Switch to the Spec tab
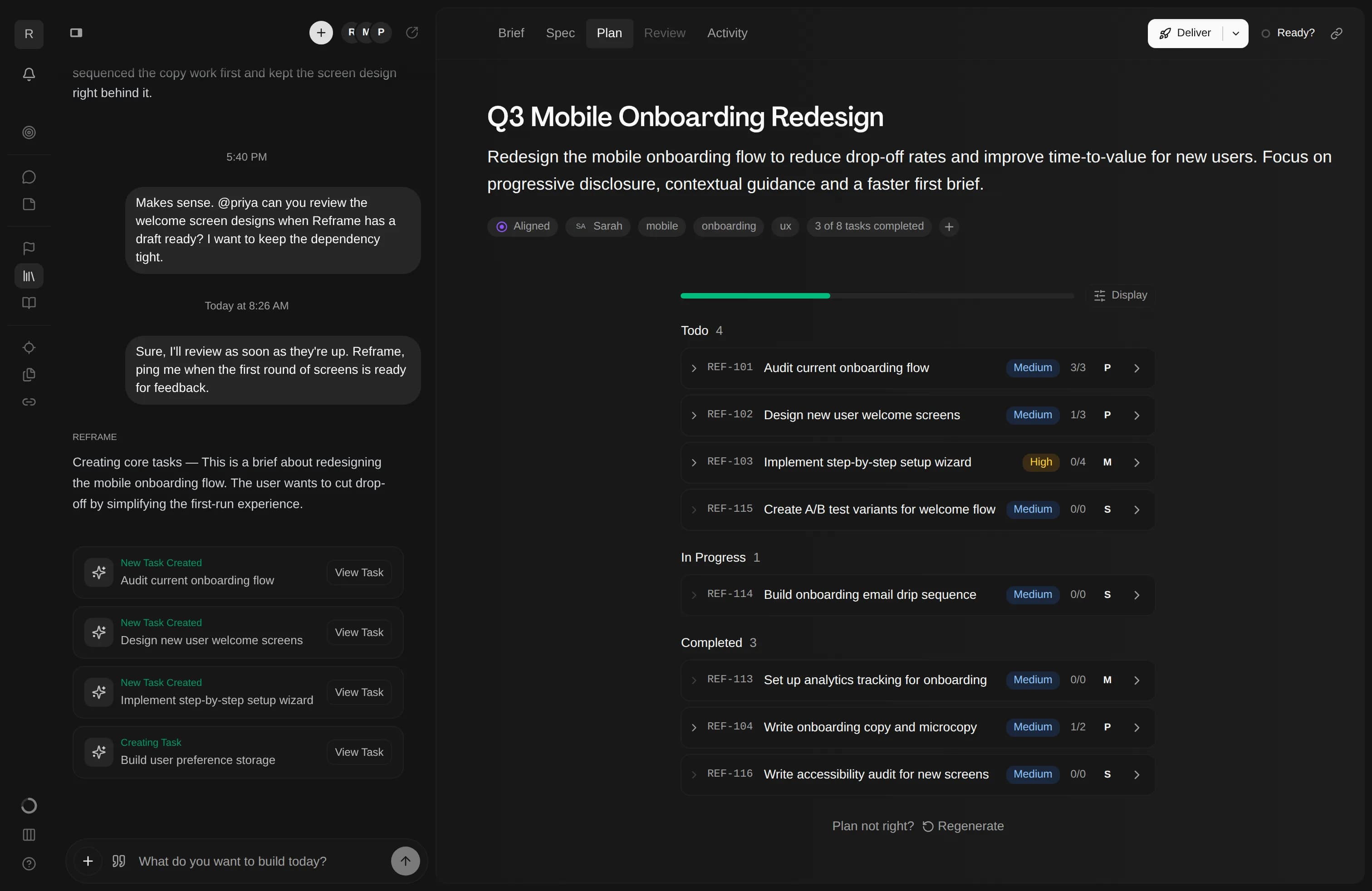 560,33
